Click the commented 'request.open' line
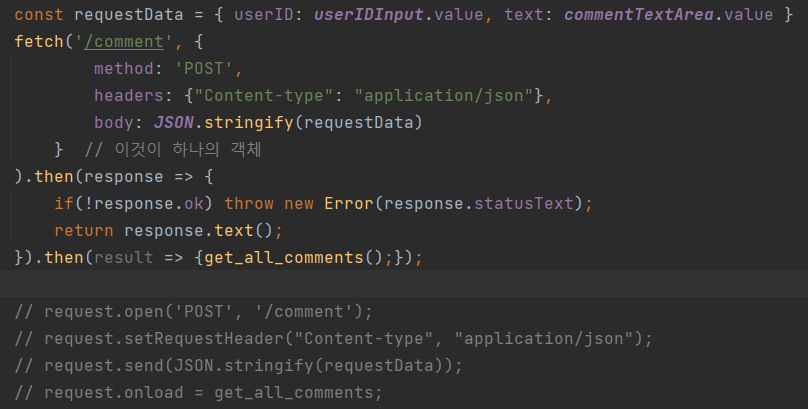808x409 pixels. 193,311
